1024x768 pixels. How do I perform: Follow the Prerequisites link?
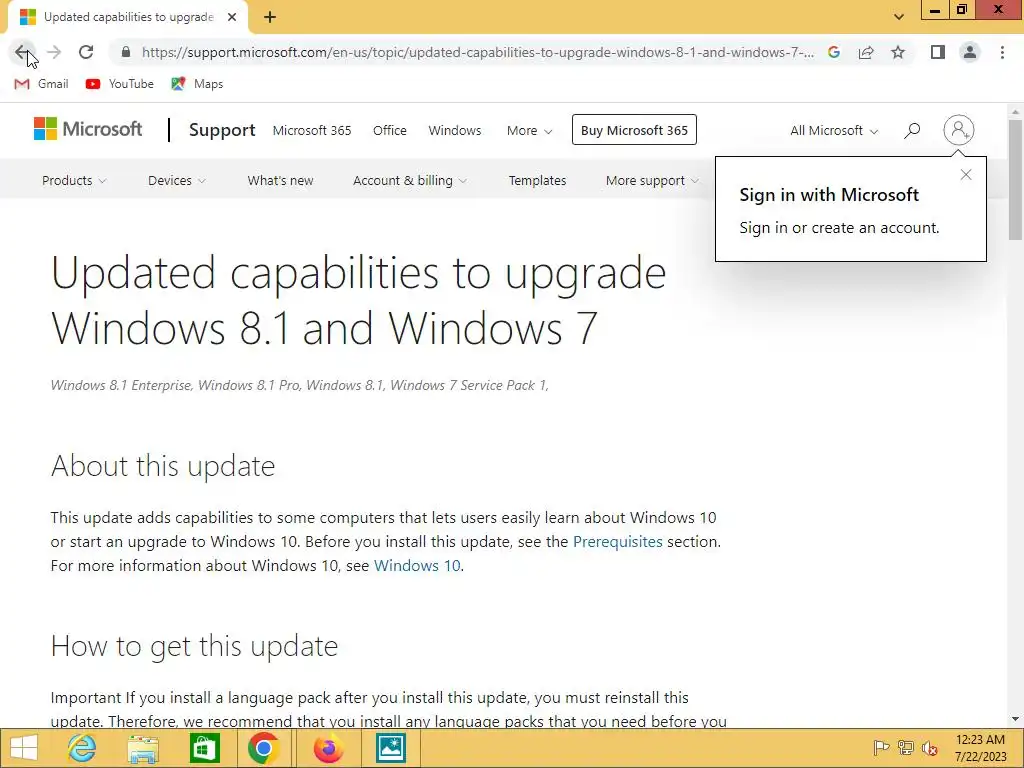617,541
